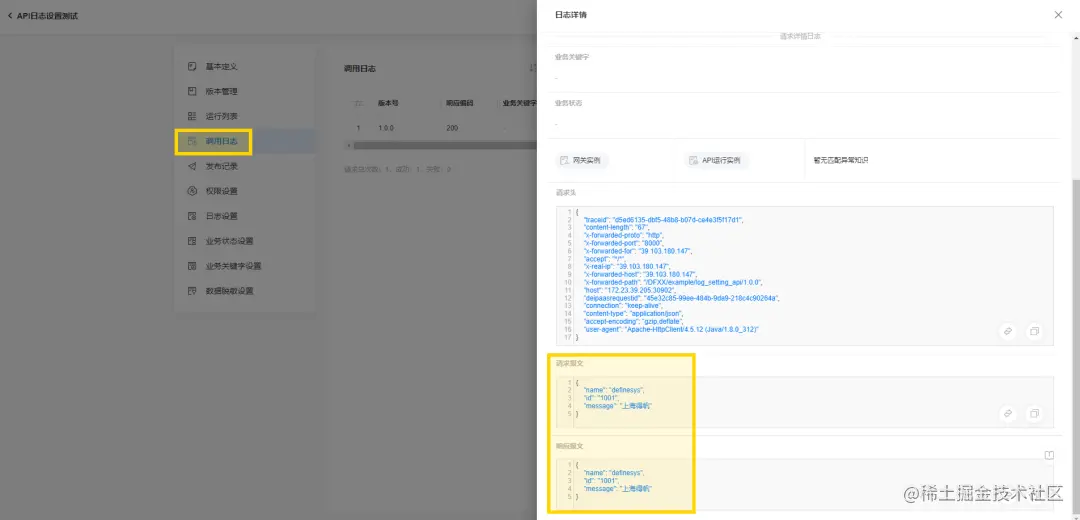This screenshot has width=1080, height=520.
Task: Open the API运行实例 button
Action: [x=717, y=160]
